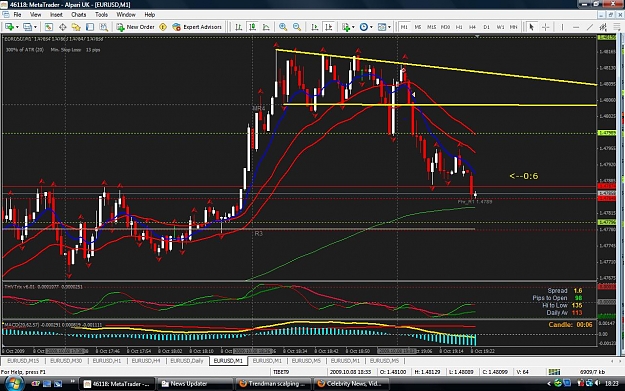Screen dimensions: 625x391
Task: Select the M30 timeframe button
Action: coord(446,27)
